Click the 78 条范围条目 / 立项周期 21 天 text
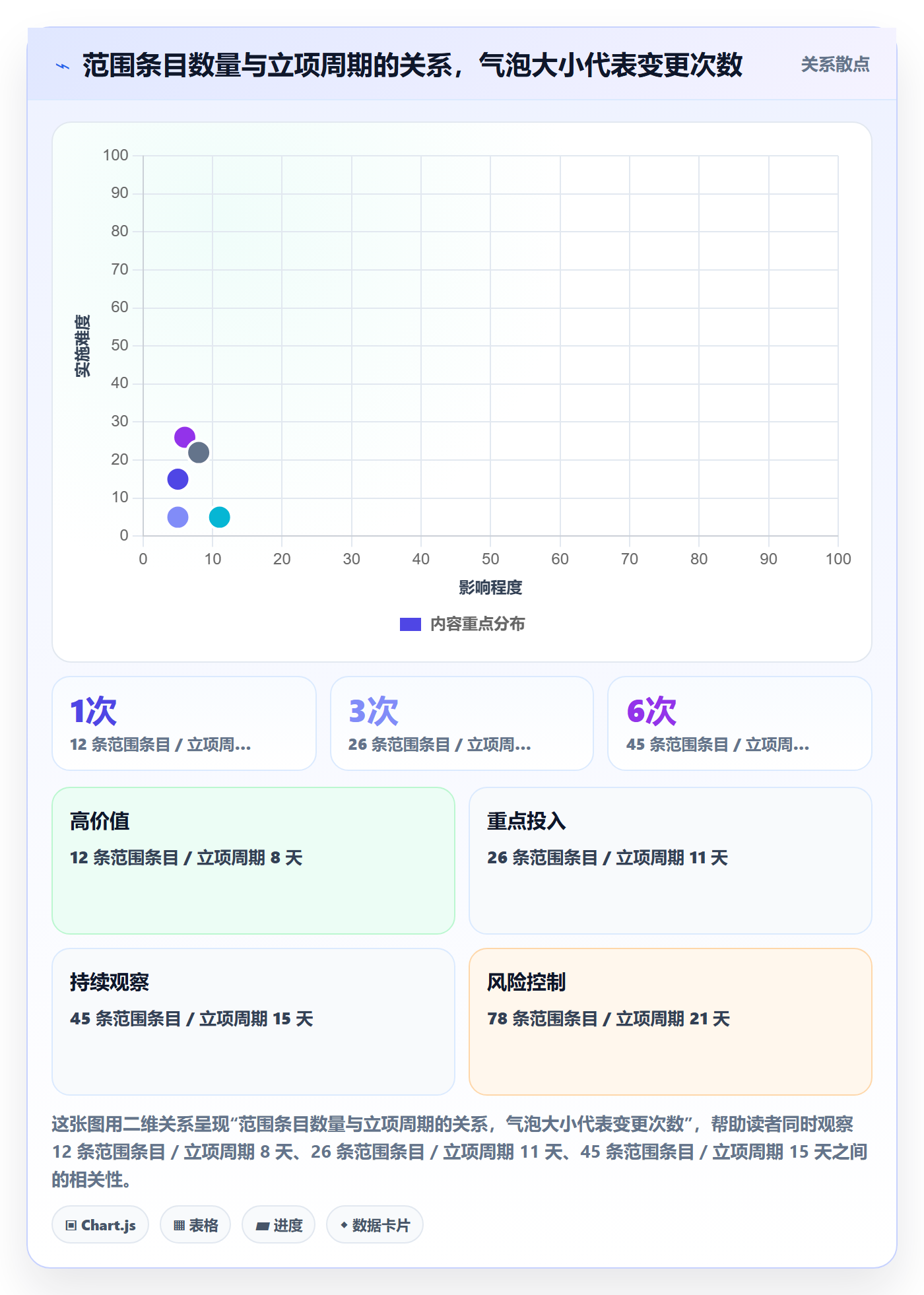The height and width of the screenshot is (1295, 924). pos(609,1018)
